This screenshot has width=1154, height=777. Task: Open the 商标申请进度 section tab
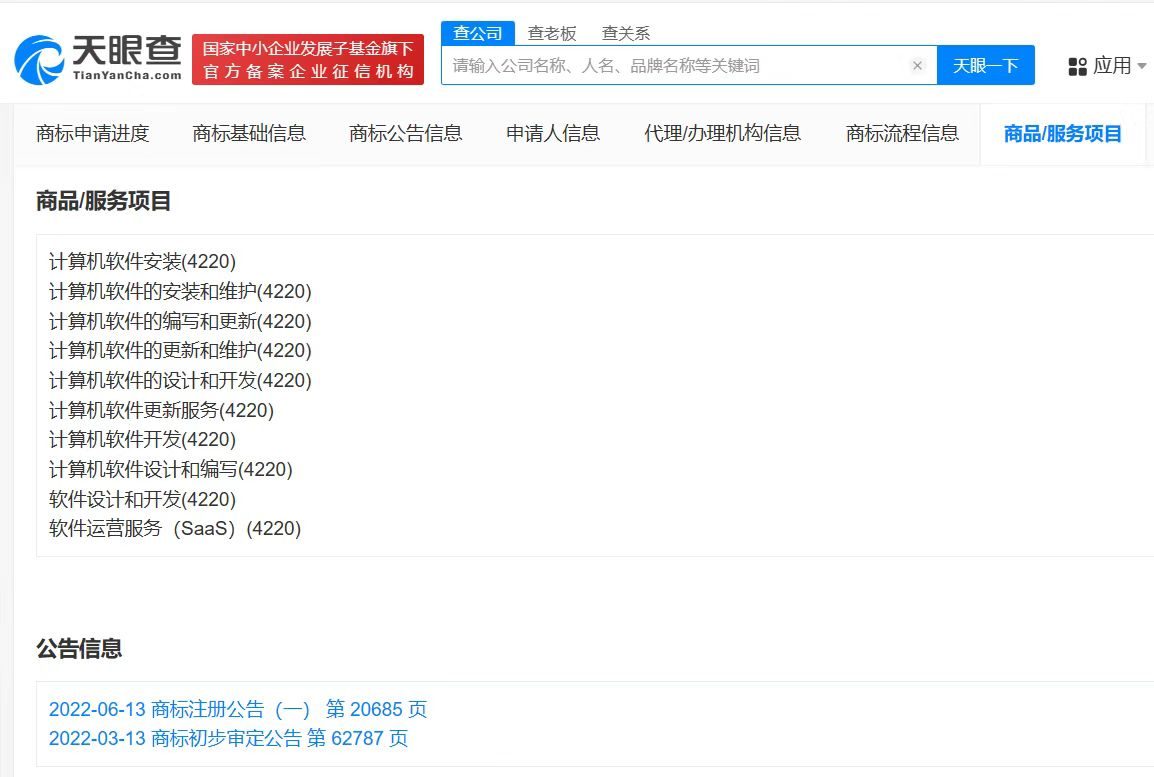[x=92, y=133]
